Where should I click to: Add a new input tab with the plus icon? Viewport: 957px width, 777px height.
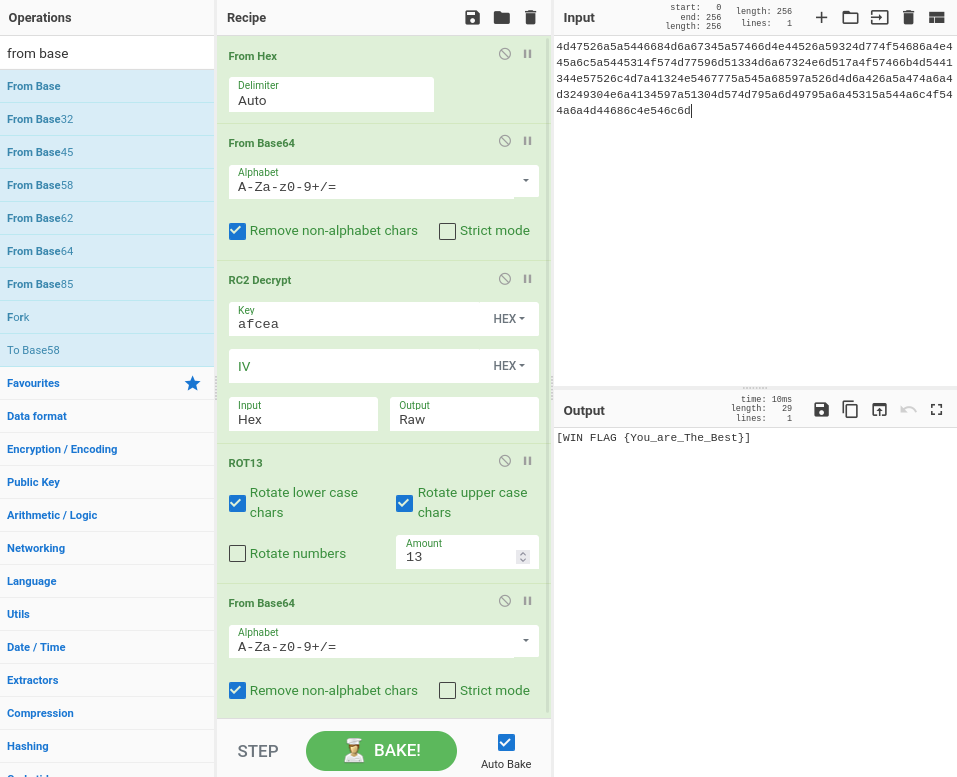click(x=820, y=17)
